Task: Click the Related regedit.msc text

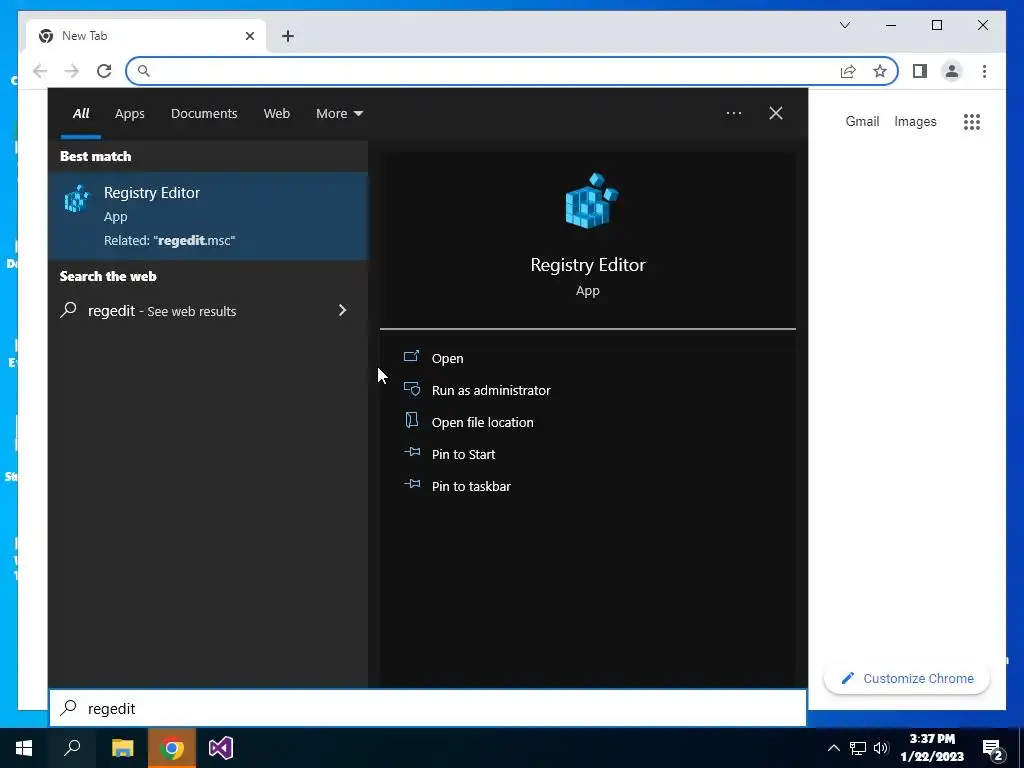Action: click(x=169, y=240)
